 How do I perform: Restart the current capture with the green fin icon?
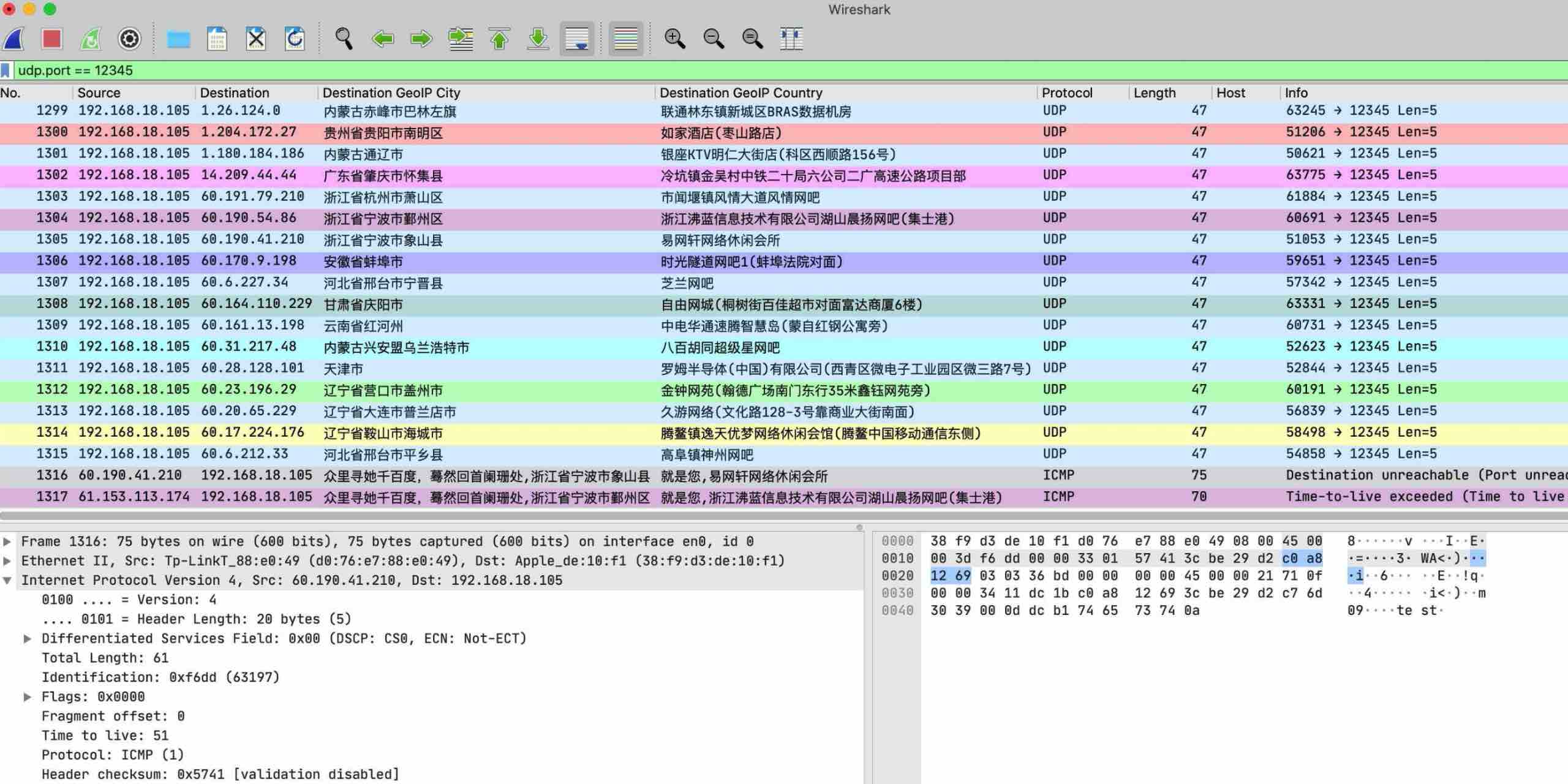[x=91, y=39]
